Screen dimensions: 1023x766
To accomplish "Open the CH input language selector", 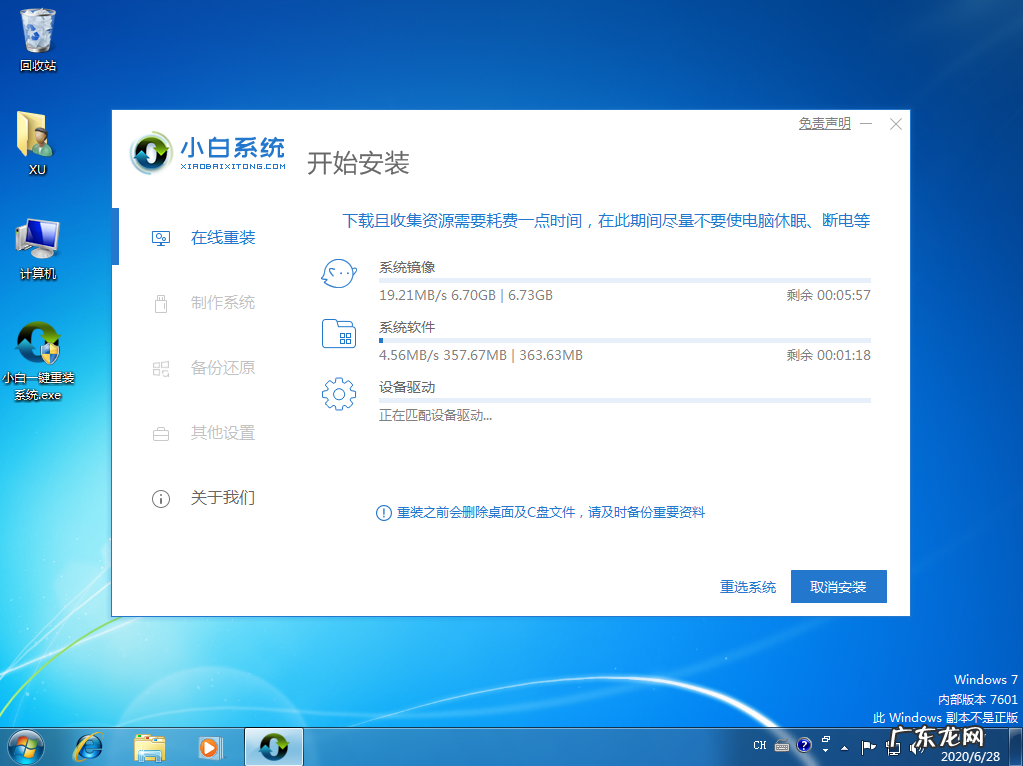I will point(759,745).
